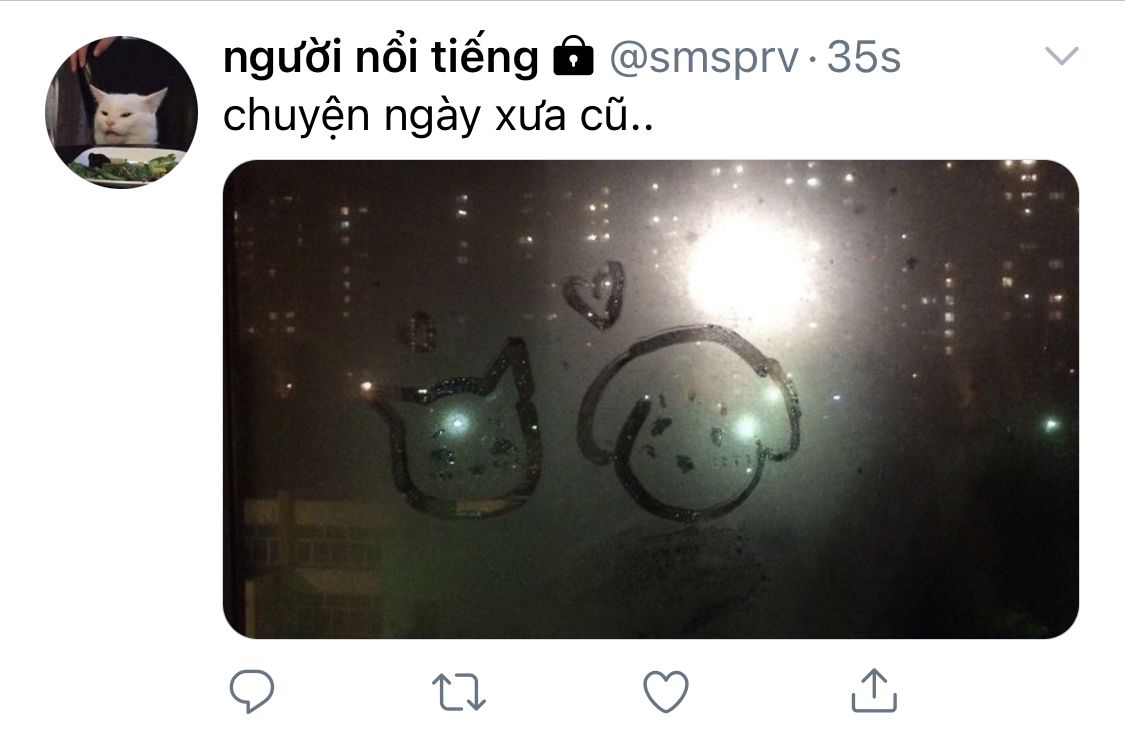Image resolution: width=1125 pixels, height=742 pixels.
Task: Open share options via upload arrow icon
Action: (874, 690)
